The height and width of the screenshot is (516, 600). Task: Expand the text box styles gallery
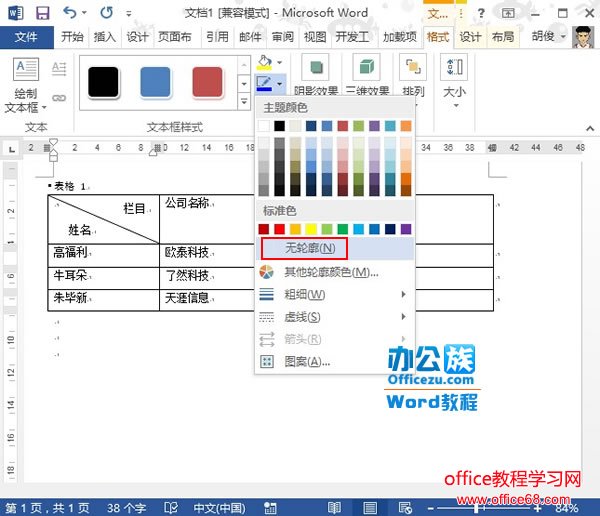click(244, 102)
